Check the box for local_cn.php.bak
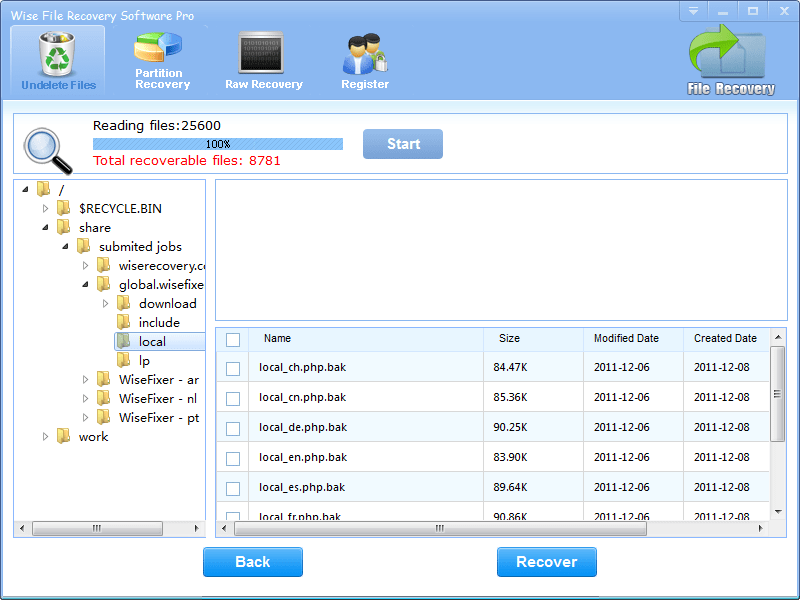This screenshot has width=800, height=600. (233, 398)
